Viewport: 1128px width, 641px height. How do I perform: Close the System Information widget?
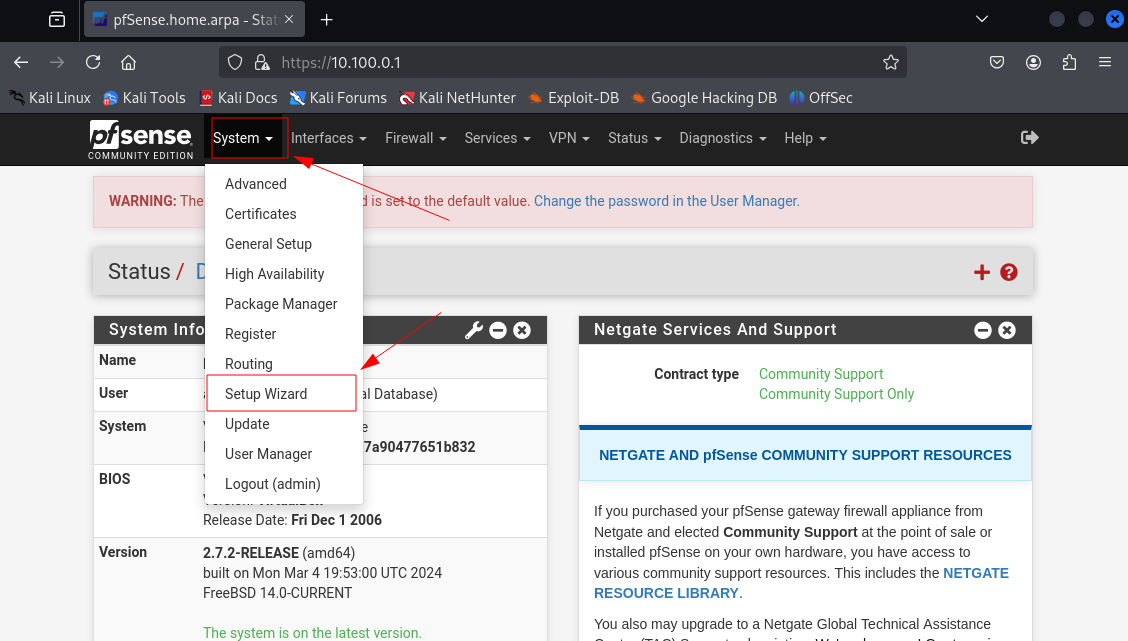(522, 330)
